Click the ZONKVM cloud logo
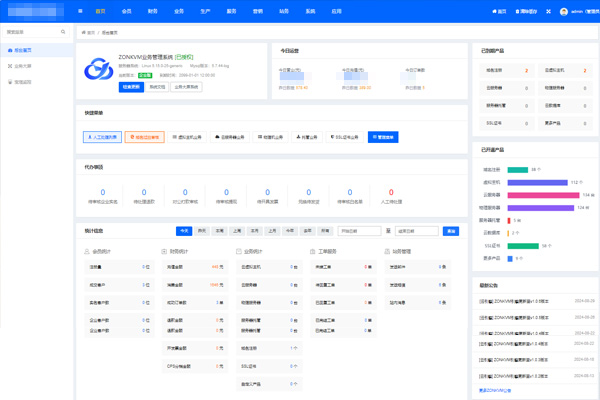Viewport: 600px width, 400px height. pos(96,71)
